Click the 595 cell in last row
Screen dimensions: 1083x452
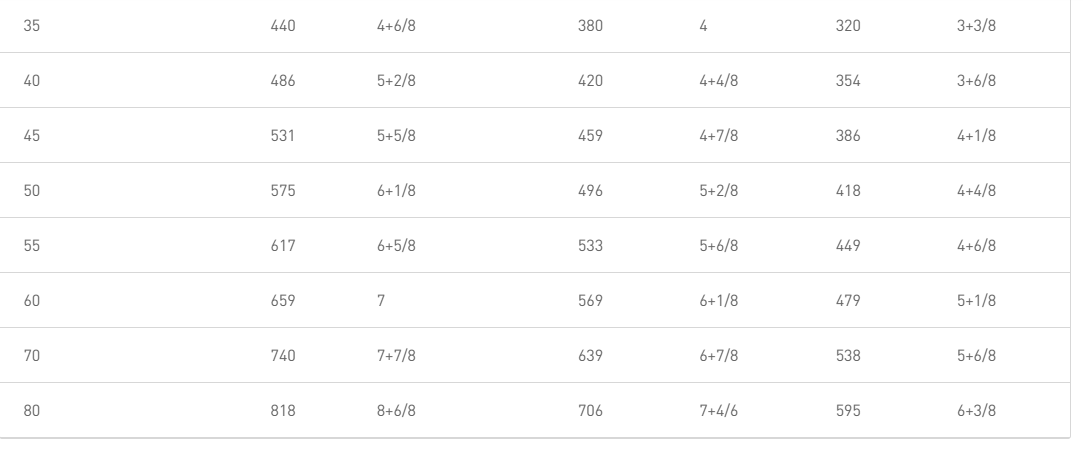coord(848,411)
